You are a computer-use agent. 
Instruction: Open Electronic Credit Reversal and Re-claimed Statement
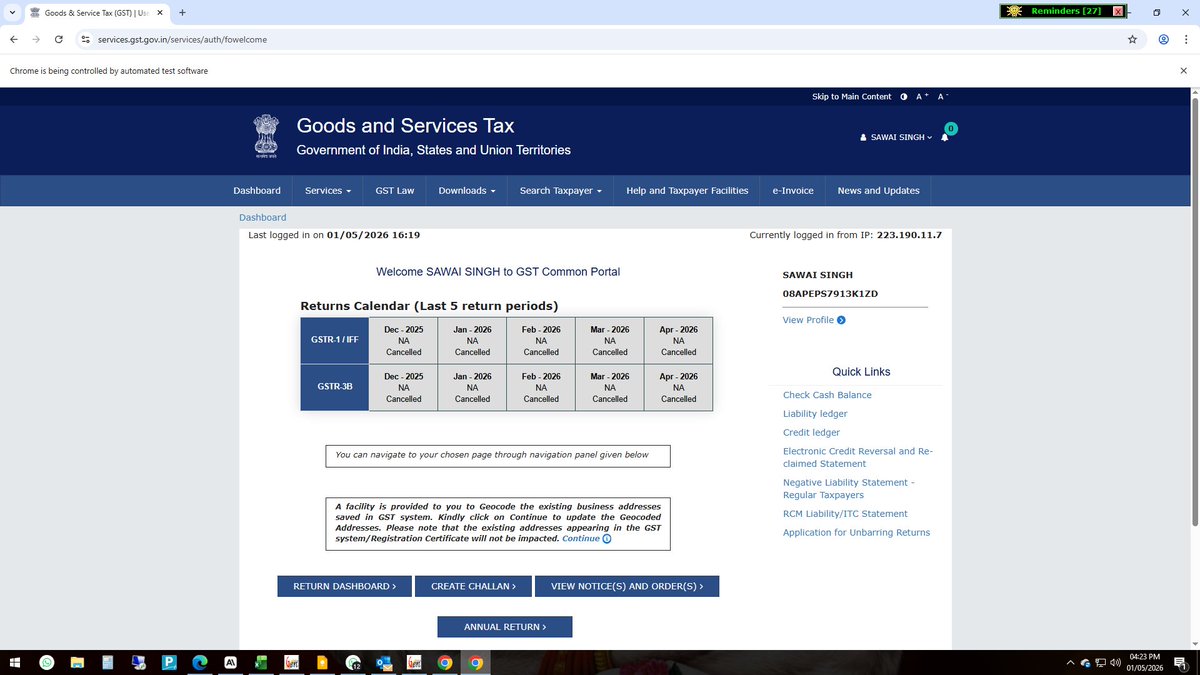858,457
